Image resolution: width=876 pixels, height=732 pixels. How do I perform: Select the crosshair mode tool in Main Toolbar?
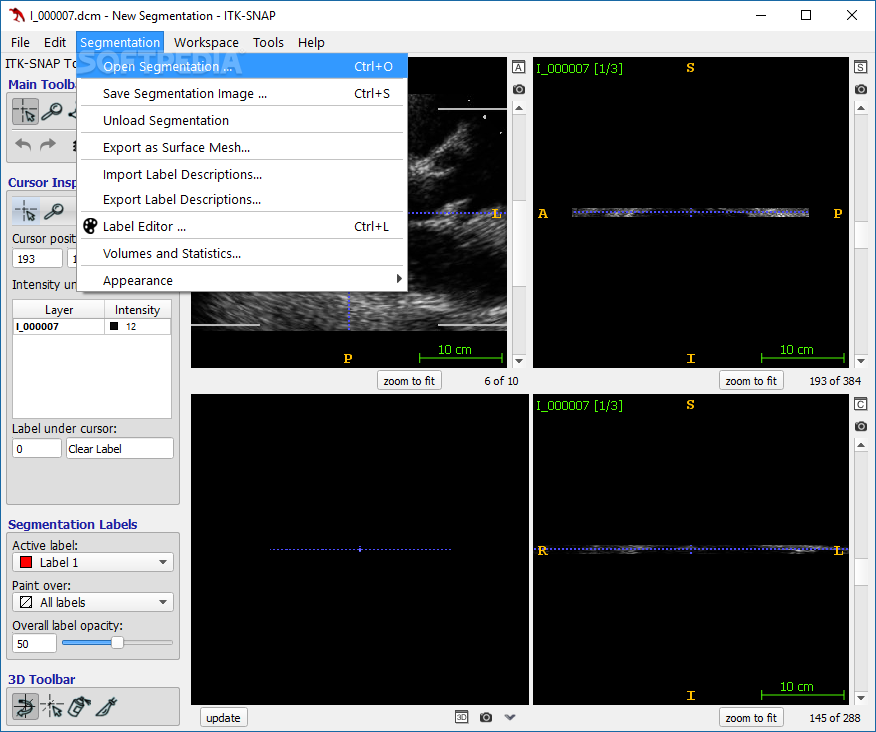pos(26,112)
